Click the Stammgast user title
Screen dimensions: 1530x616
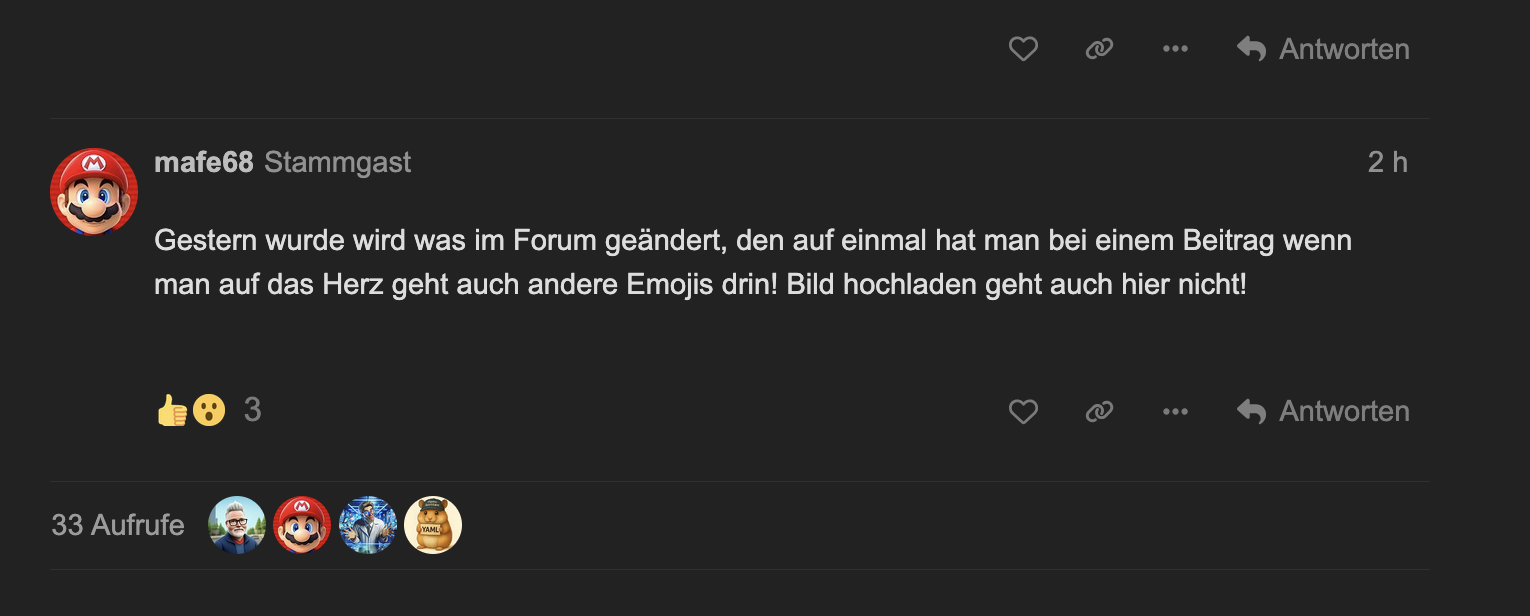tap(338, 163)
